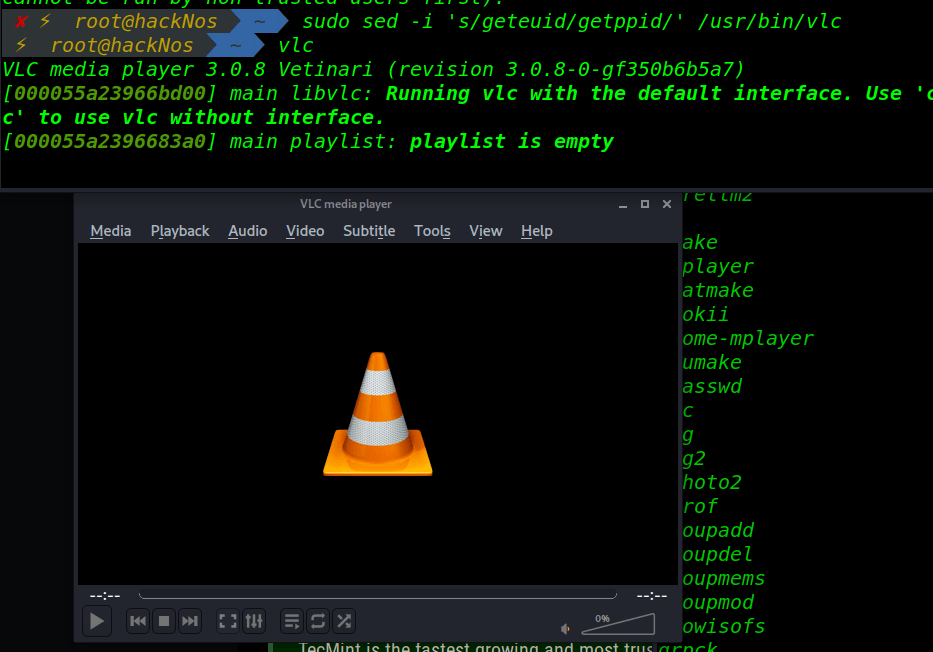Open the Playback menu

[x=180, y=231]
